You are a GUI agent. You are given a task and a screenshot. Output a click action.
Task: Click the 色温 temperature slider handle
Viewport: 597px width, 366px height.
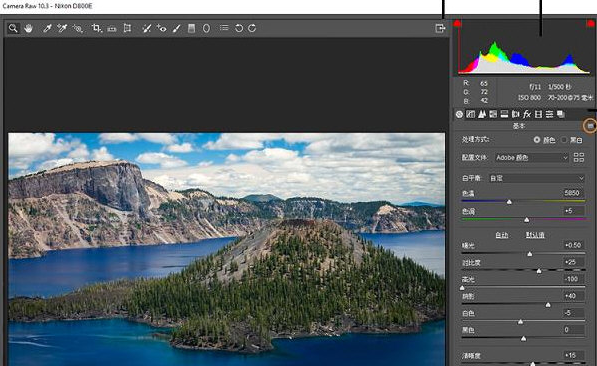(509, 202)
